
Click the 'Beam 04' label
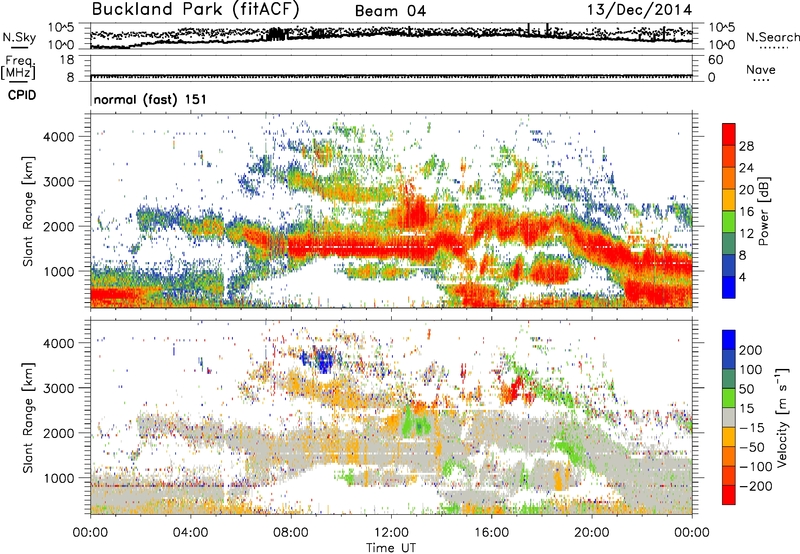click(390, 11)
